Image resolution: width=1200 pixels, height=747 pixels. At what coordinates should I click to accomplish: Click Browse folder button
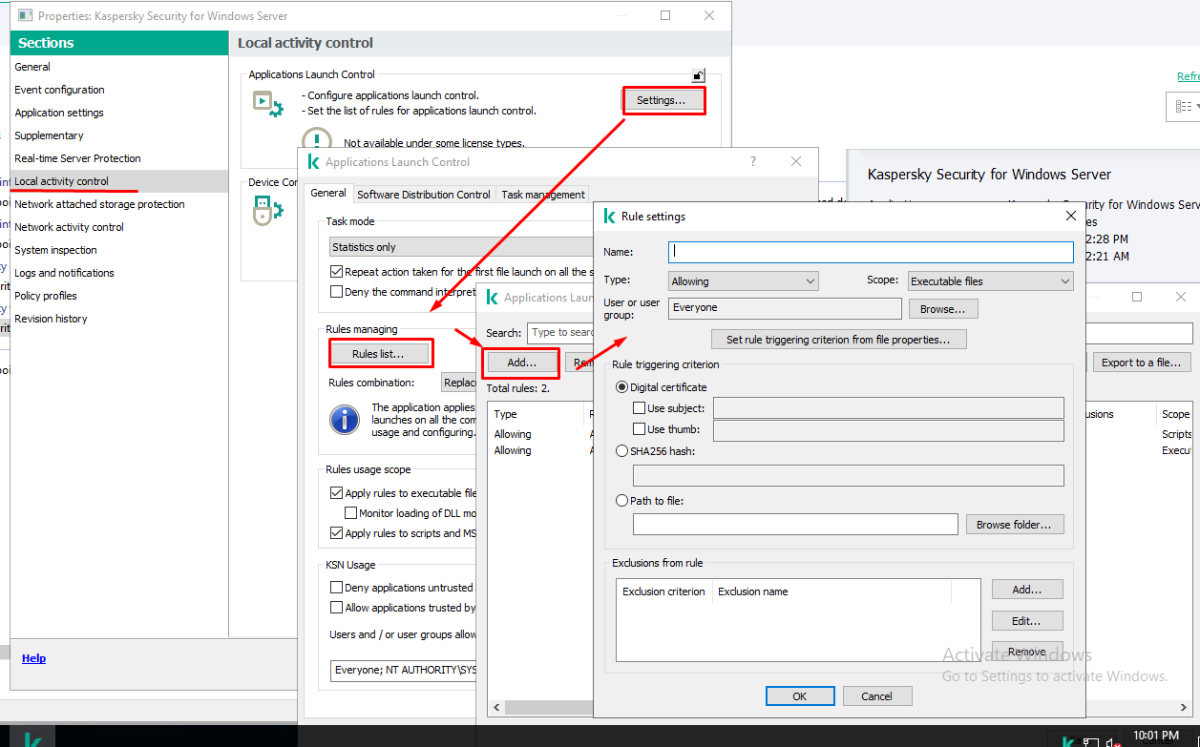pyautogui.click(x=1014, y=524)
